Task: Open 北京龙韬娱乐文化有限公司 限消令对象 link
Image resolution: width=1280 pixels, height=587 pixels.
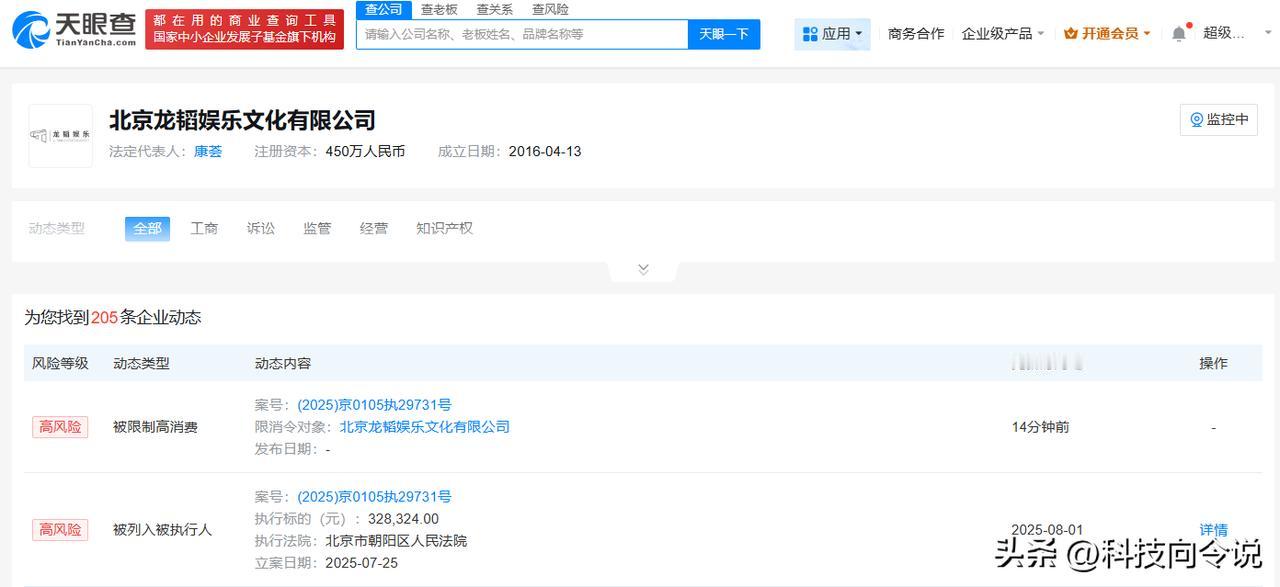Action: click(x=424, y=427)
